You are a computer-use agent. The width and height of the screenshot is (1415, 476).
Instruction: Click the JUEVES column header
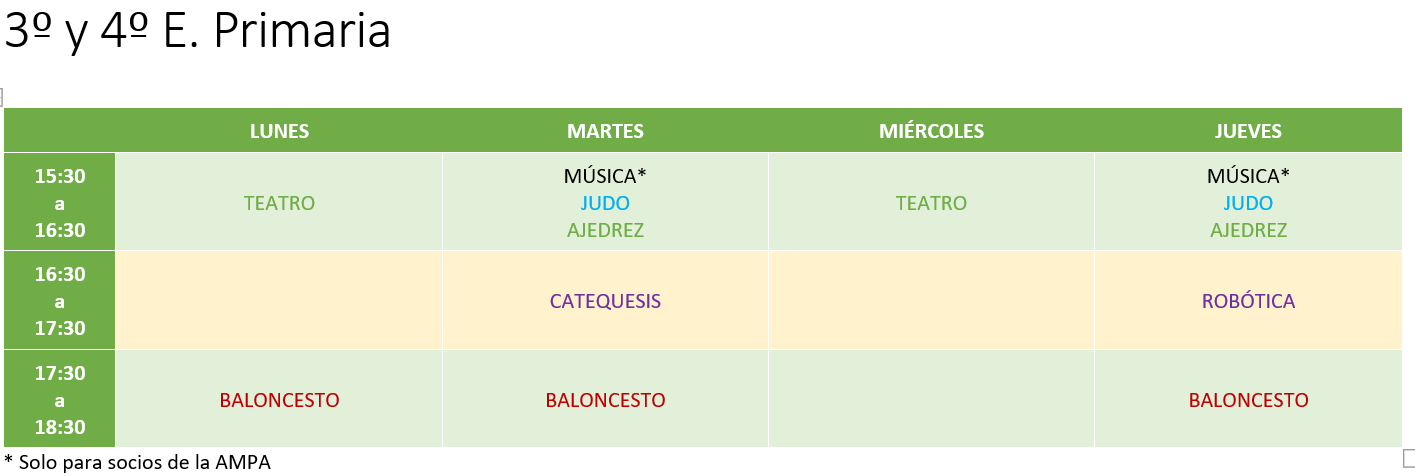(x=1248, y=131)
